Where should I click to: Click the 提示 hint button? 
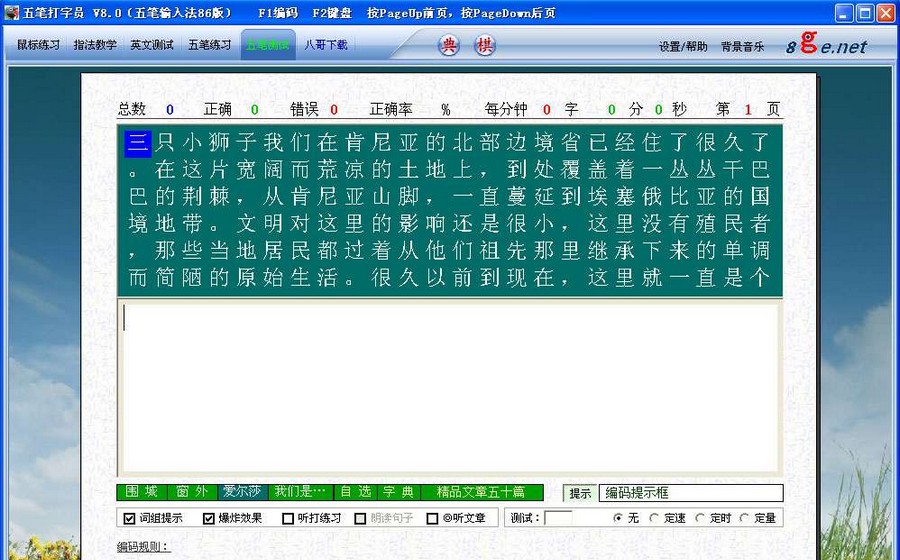(580, 493)
